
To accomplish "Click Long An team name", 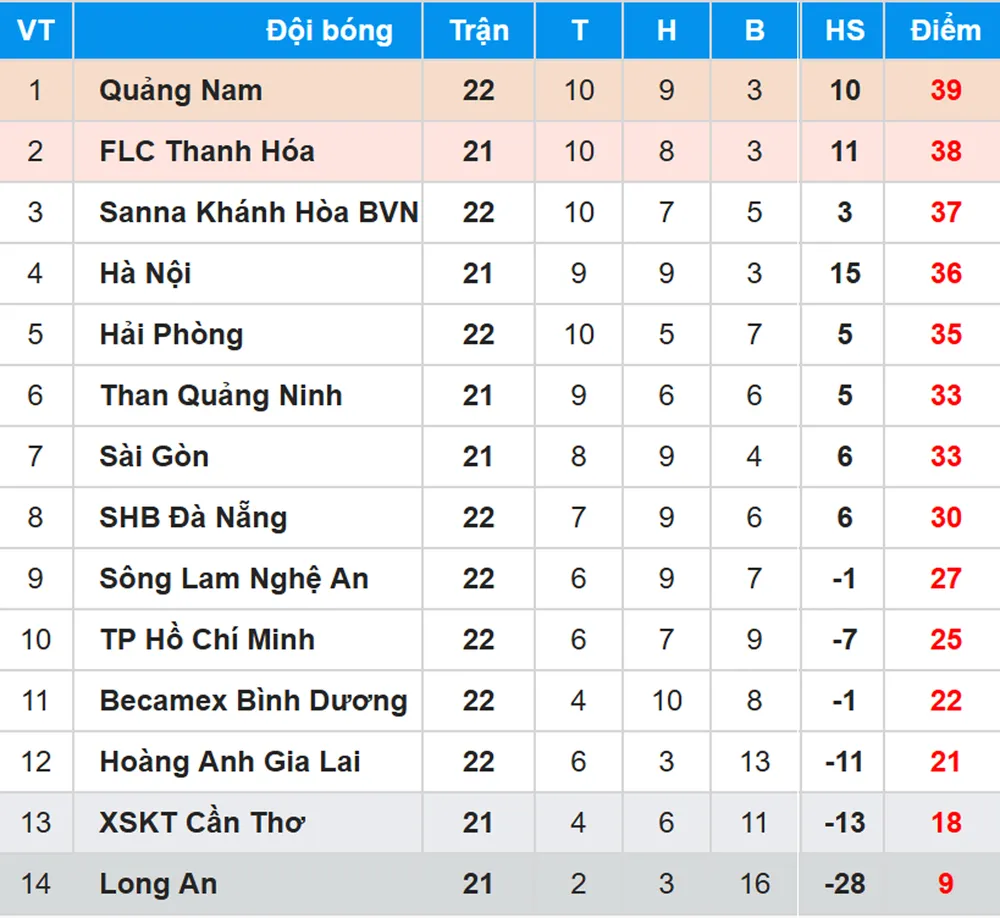I will coord(158,884).
